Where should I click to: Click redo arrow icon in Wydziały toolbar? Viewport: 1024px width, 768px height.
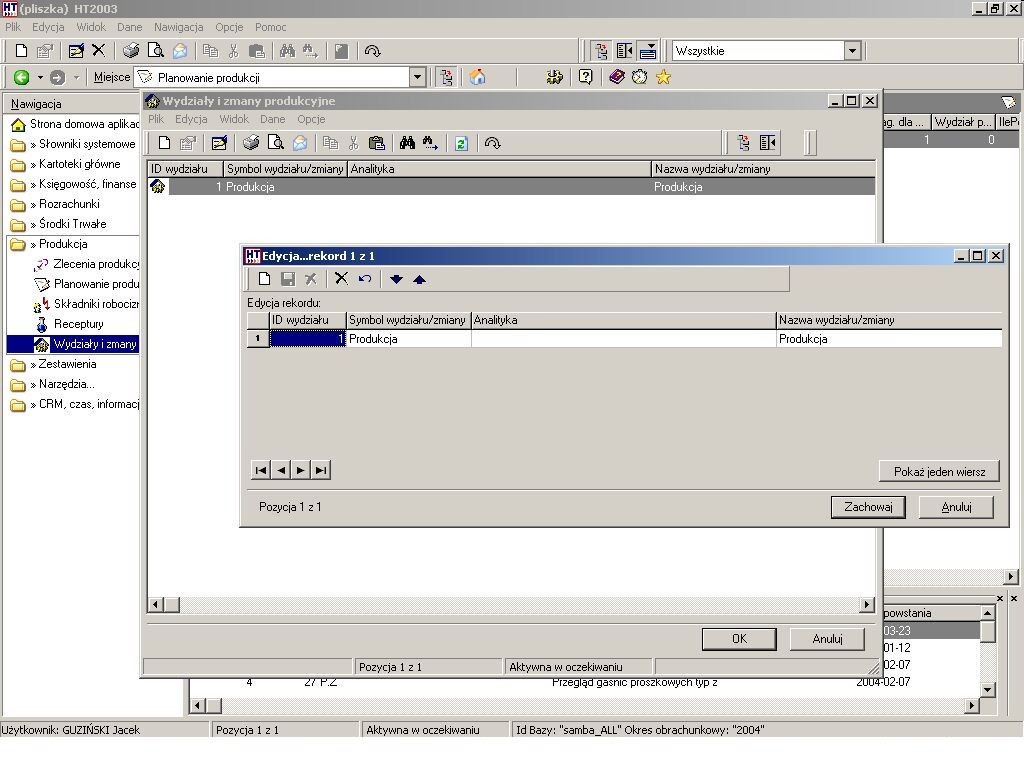[492, 143]
